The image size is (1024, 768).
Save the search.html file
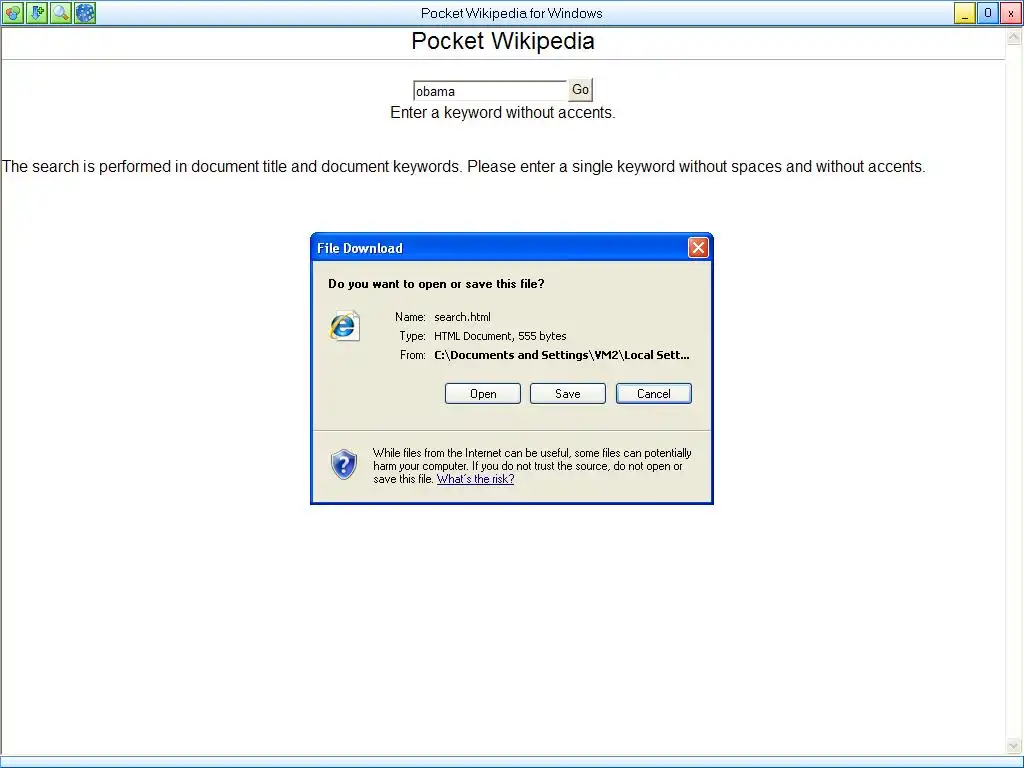[568, 394]
